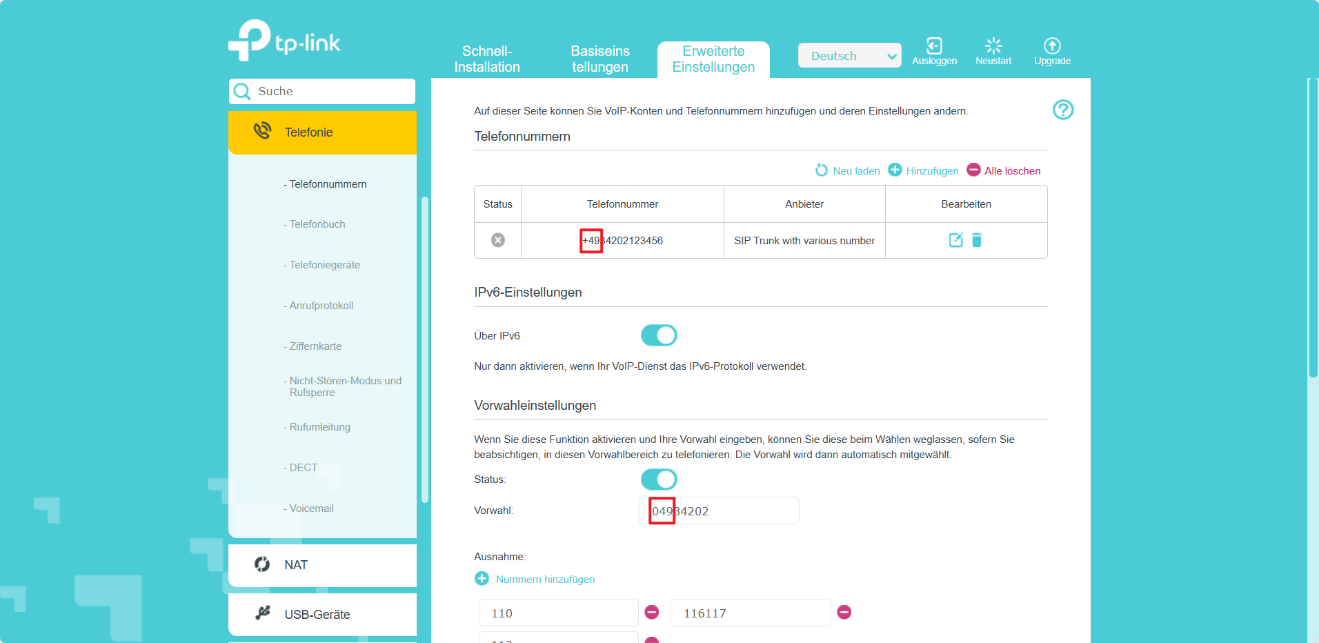The height and width of the screenshot is (643, 1319).
Task: Open Telefonbuch in the sidebar
Action: click(317, 224)
